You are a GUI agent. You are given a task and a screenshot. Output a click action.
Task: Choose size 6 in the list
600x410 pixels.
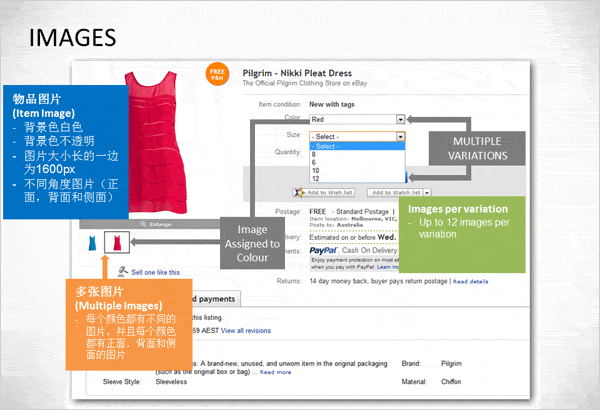point(357,163)
